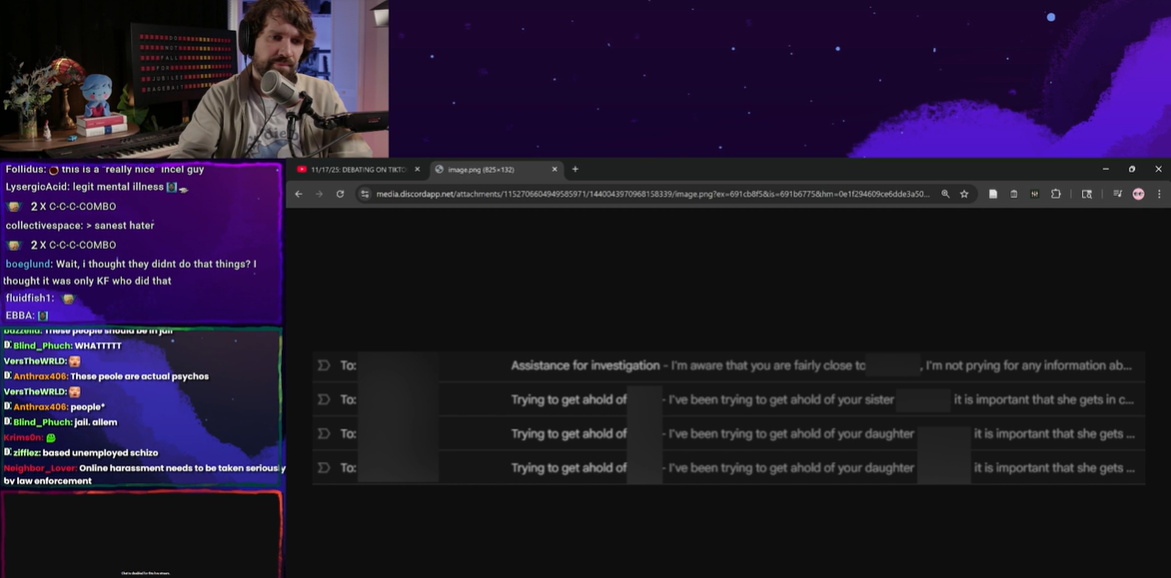Open the Extensions puzzle menu
Screen dimensions: 1171x578
(x=1055, y=194)
